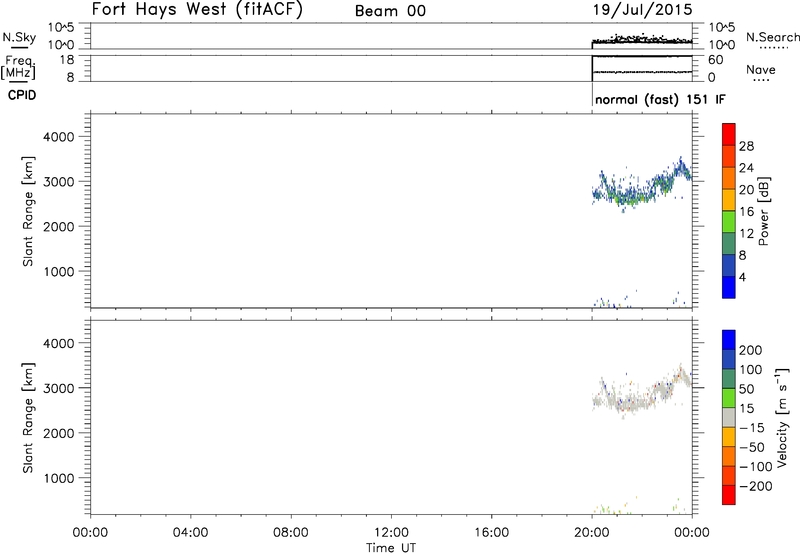Screen dimensions: 800x554
Task: Click the '60' Nave axis value
Action: tap(716, 60)
